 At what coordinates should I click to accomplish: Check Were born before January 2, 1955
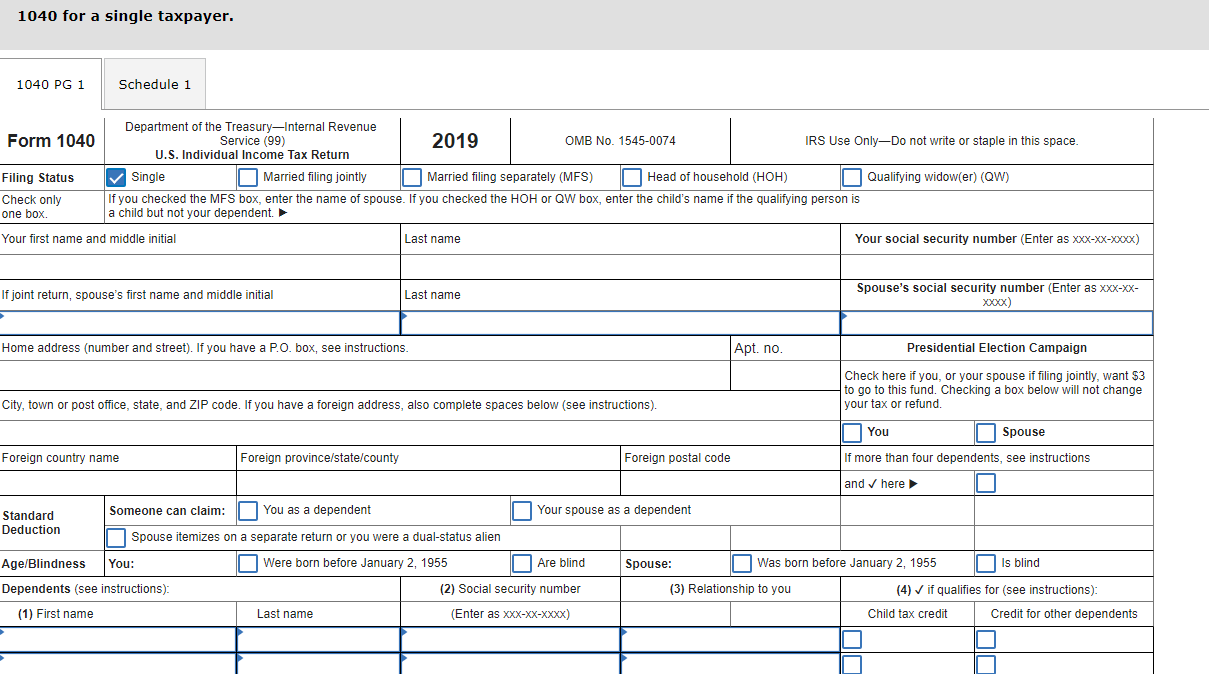pos(248,563)
